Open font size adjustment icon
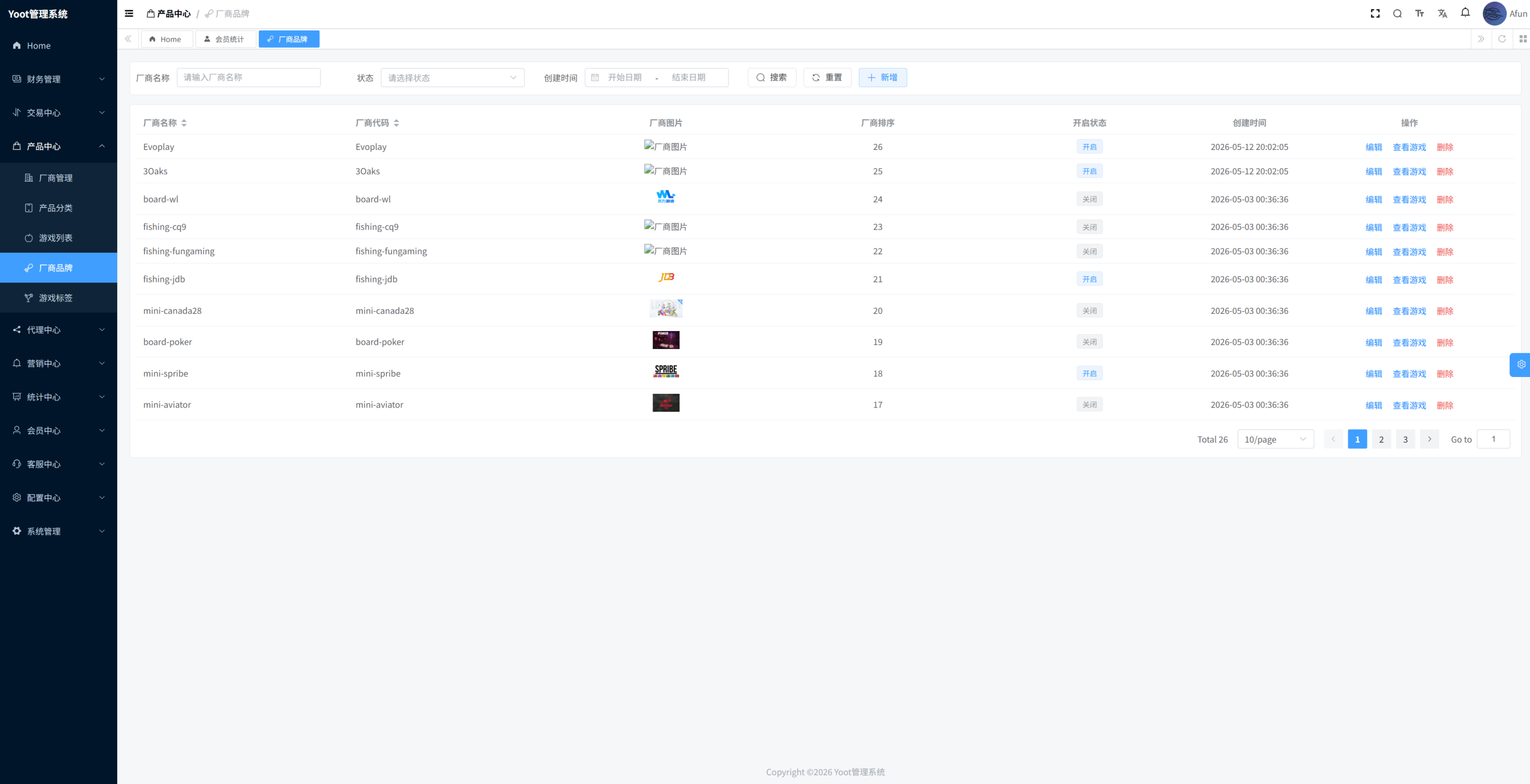 pyautogui.click(x=1419, y=13)
